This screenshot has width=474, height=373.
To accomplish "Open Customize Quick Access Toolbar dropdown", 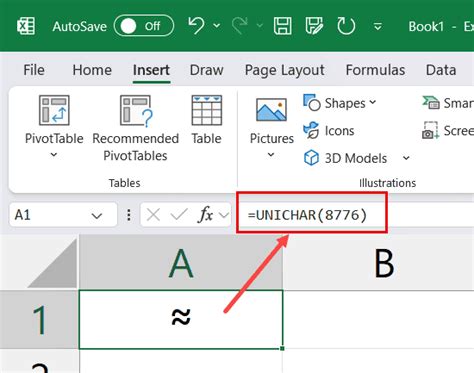I will (x=378, y=26).
